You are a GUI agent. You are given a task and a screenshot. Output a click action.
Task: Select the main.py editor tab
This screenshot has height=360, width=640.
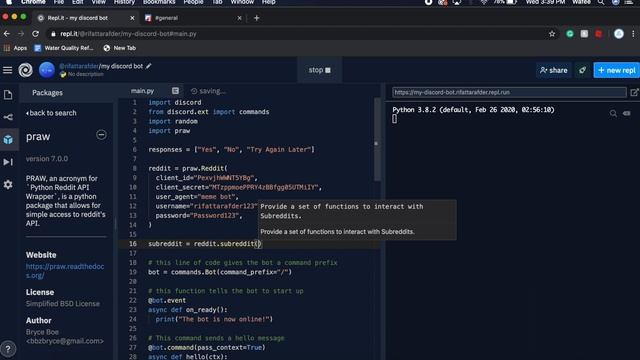(142, 91)
